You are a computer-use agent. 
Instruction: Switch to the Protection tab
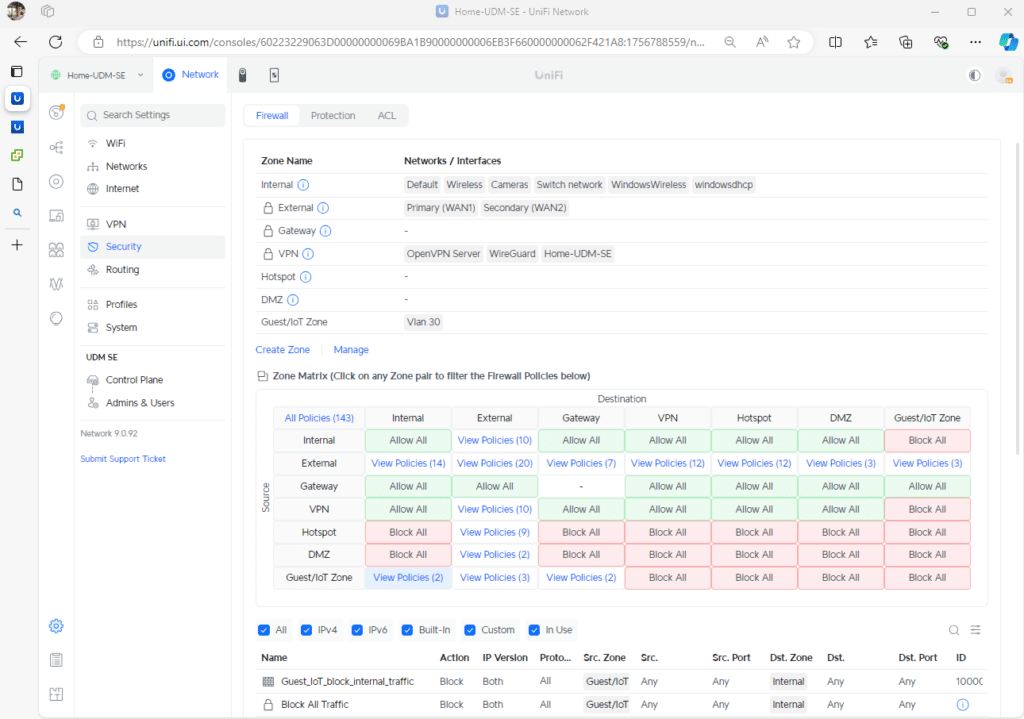click(x=333, y=116)
